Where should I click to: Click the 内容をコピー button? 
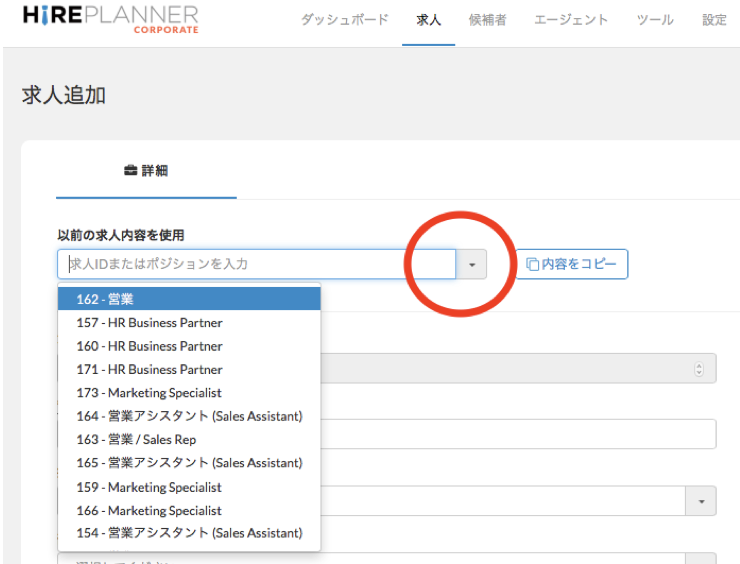[x=572, y=264]
